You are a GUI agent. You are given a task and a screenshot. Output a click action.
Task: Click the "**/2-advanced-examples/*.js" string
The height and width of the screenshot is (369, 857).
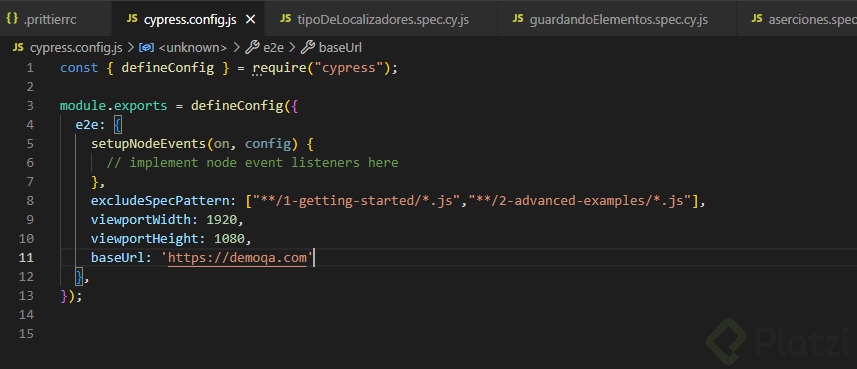[579, 201]
